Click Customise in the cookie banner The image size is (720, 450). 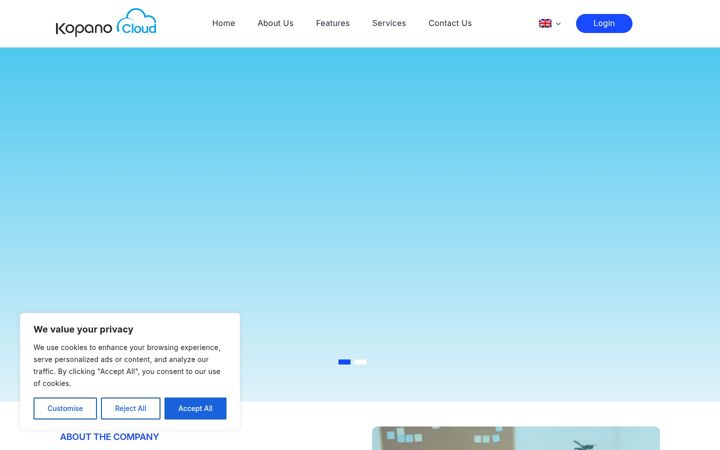(65, 408)
